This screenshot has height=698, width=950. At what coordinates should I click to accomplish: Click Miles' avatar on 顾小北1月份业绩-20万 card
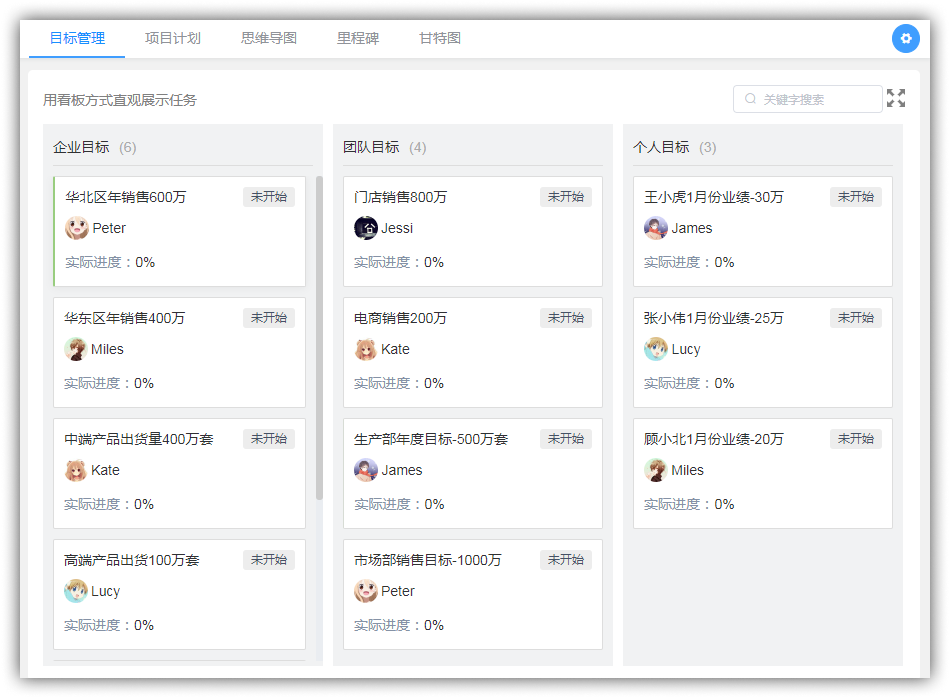pos(656,470)
